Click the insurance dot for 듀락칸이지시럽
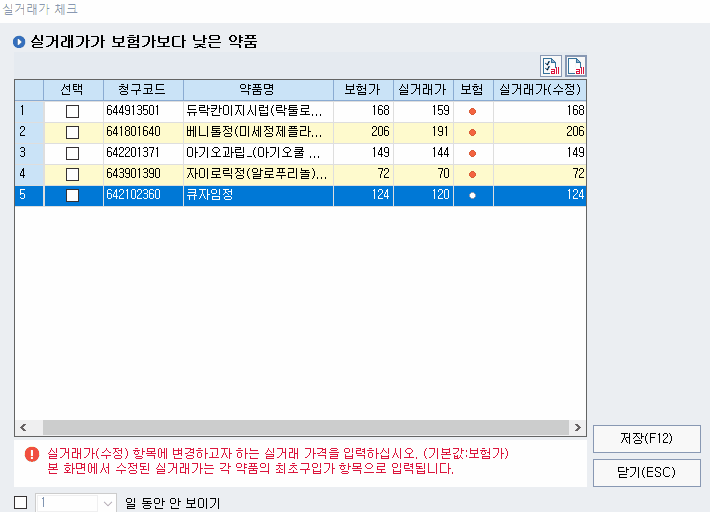710x512 pixels. click(473, 111)
